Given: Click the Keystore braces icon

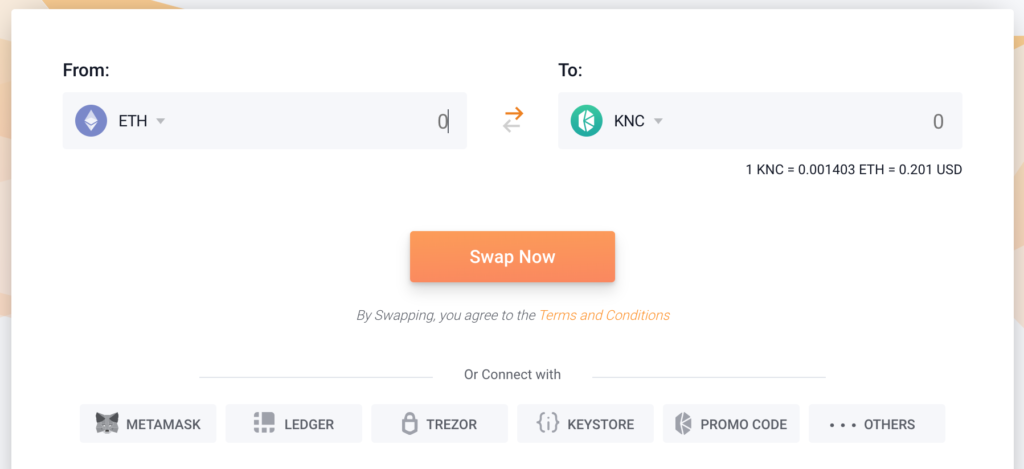Looking at the screenshot, I should tap(547, 423).
